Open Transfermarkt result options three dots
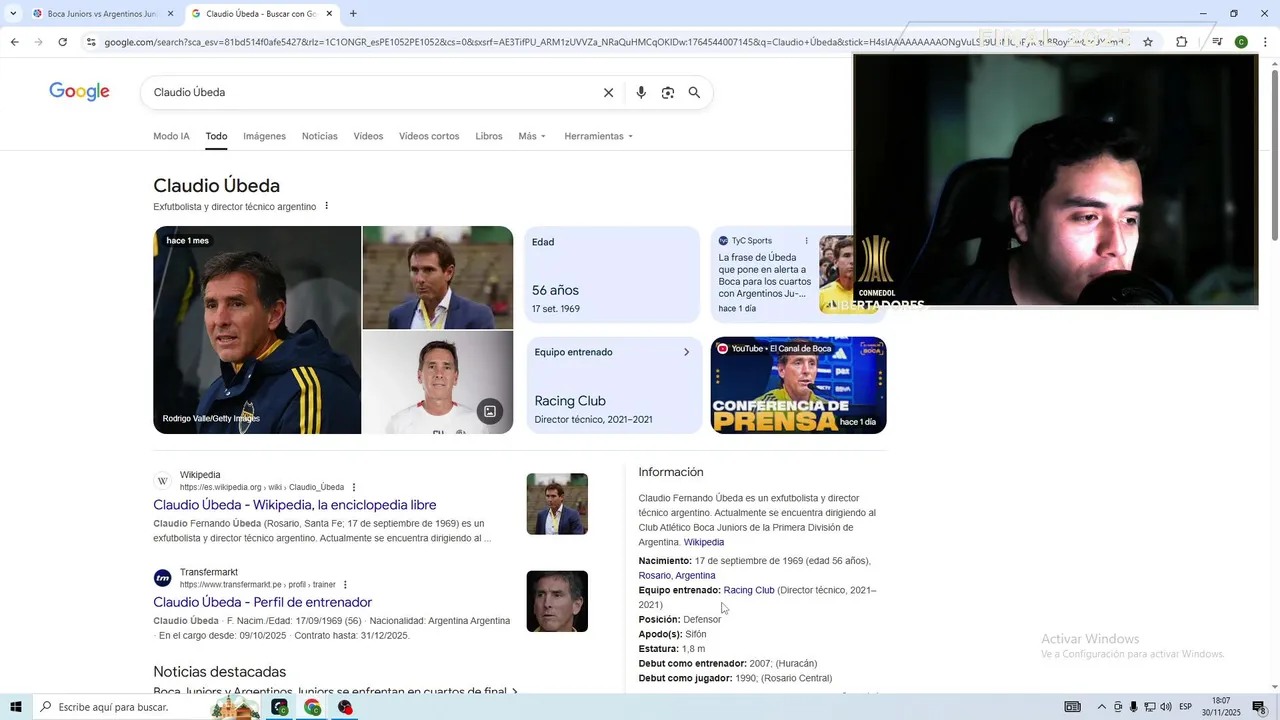 click(345, 584)
